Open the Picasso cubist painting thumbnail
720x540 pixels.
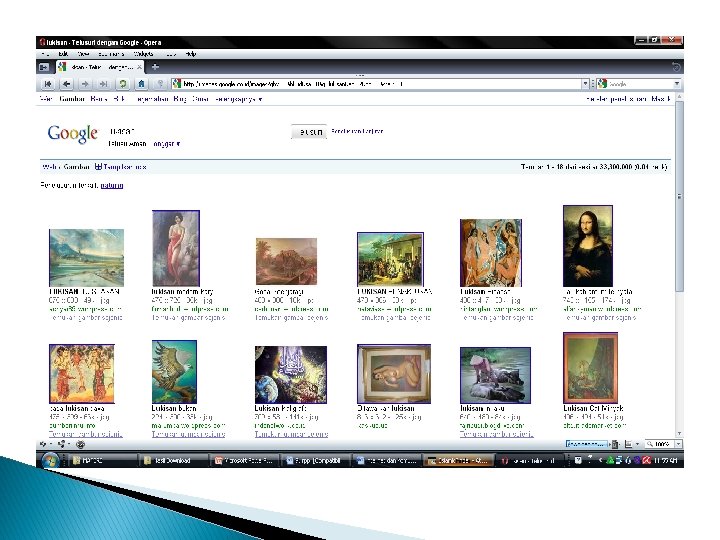pyautogui.click(x=491, y=253)
